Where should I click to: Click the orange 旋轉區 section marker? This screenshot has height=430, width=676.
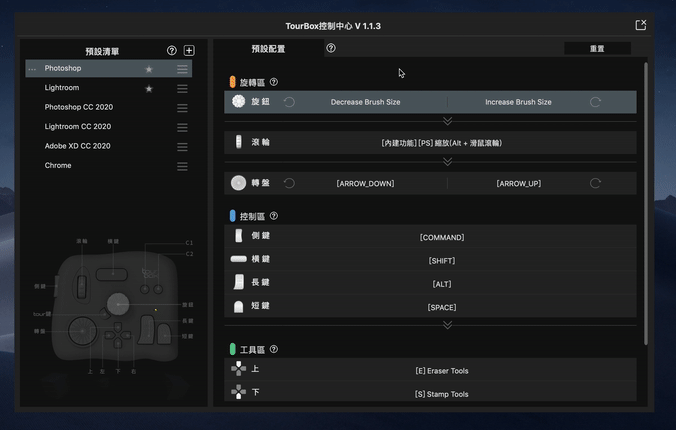pyautogui.click(x=232, y=82)
